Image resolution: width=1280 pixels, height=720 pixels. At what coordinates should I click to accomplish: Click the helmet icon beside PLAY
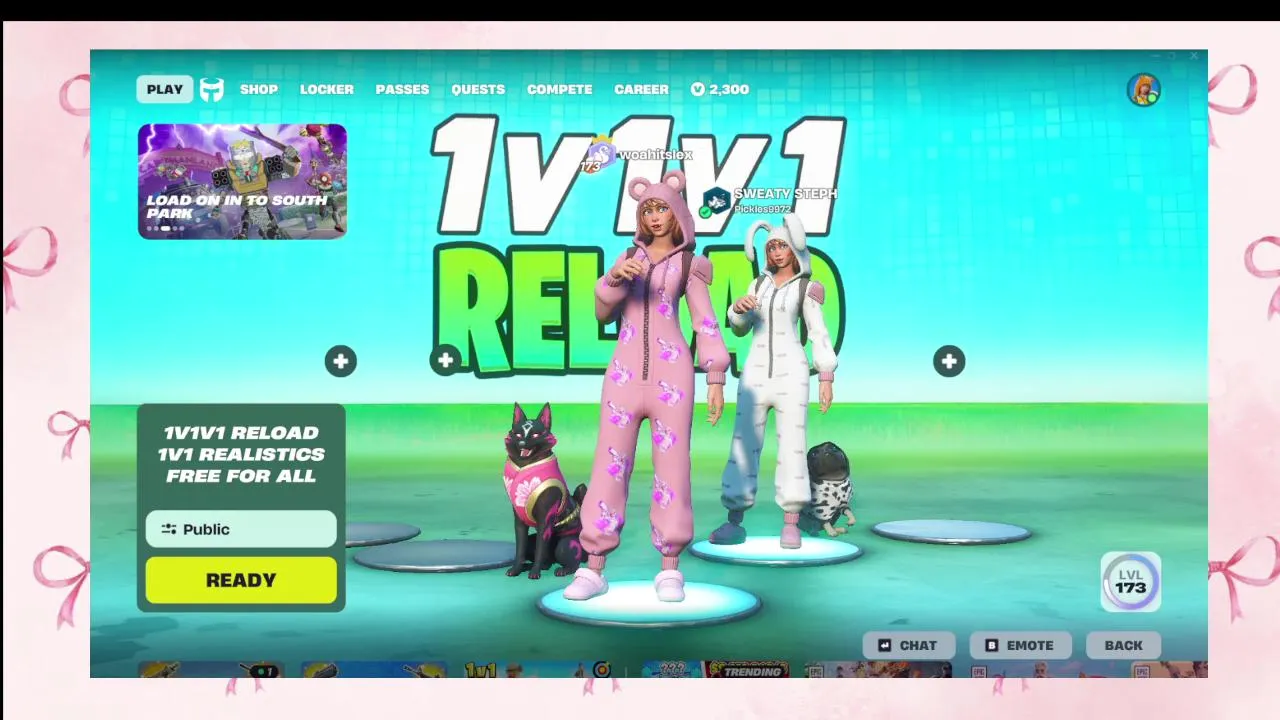click(212, 90)
